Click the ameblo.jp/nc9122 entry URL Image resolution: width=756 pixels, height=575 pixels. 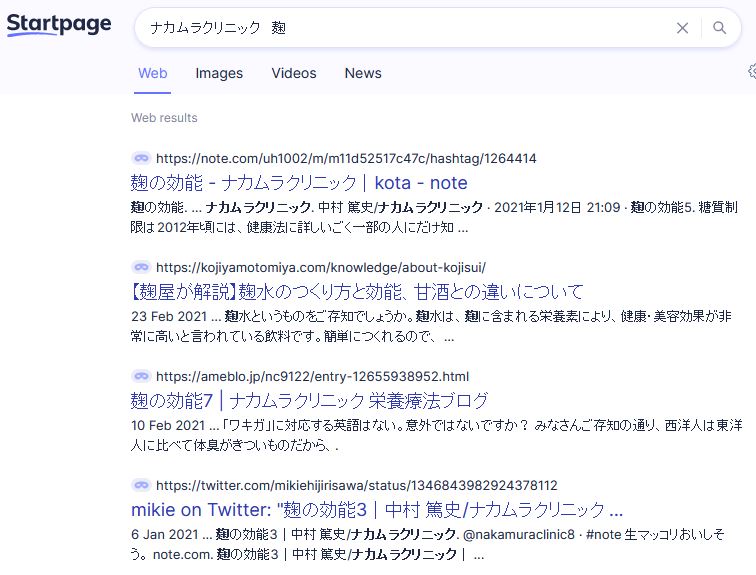(x=312, y=376)
